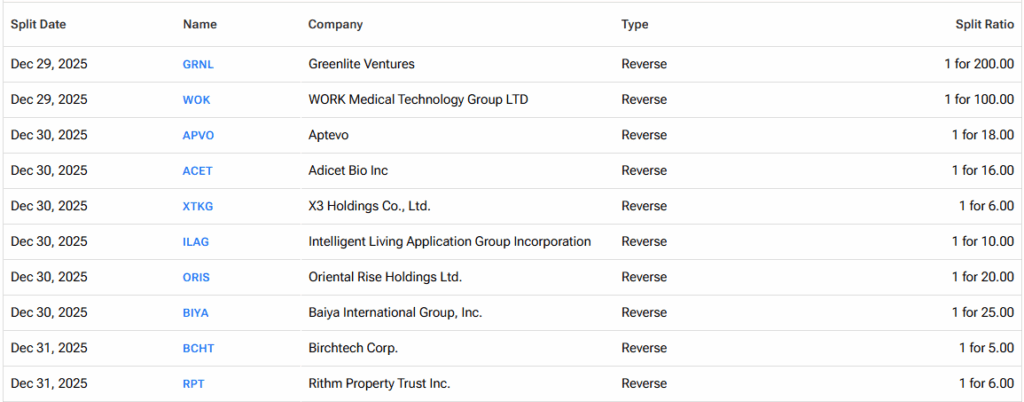1024x402 pixels.
Task: Select the Adicet Bio Inc company cell
Action: coord(352,170)
